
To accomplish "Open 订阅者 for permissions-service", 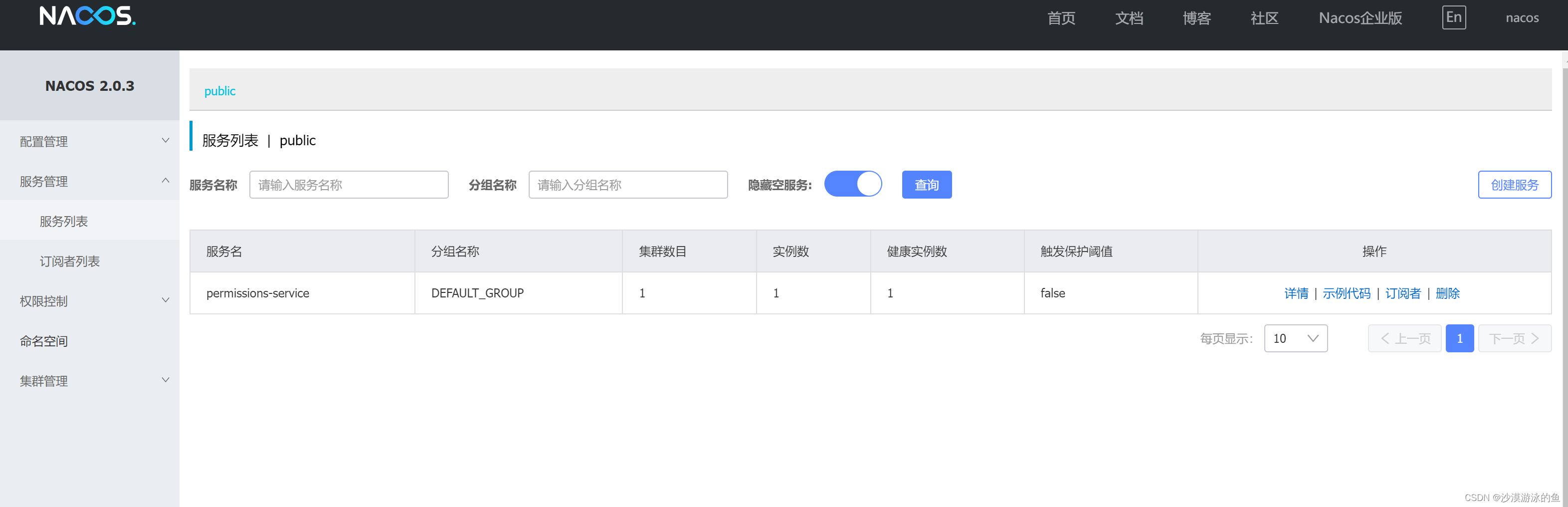I will pos(1403,293).
